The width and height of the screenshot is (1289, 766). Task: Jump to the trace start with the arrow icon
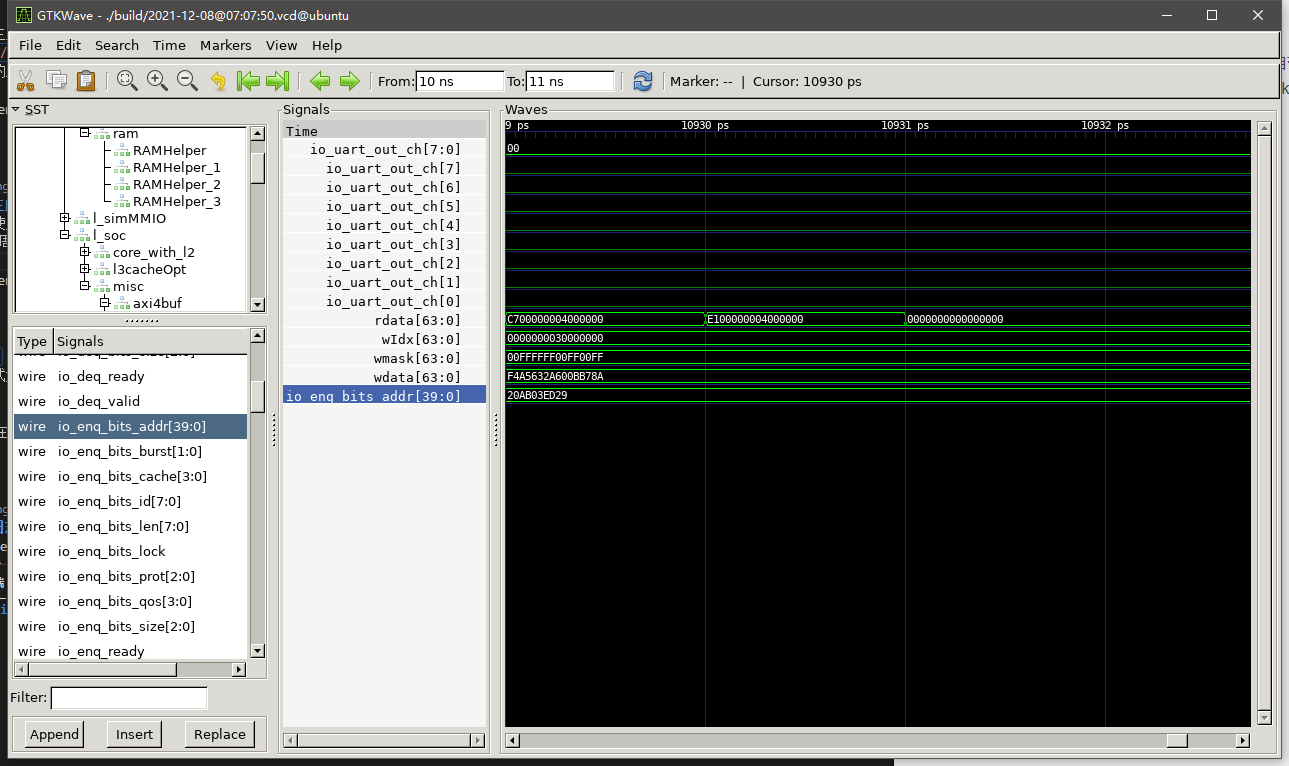coord(248,81)
